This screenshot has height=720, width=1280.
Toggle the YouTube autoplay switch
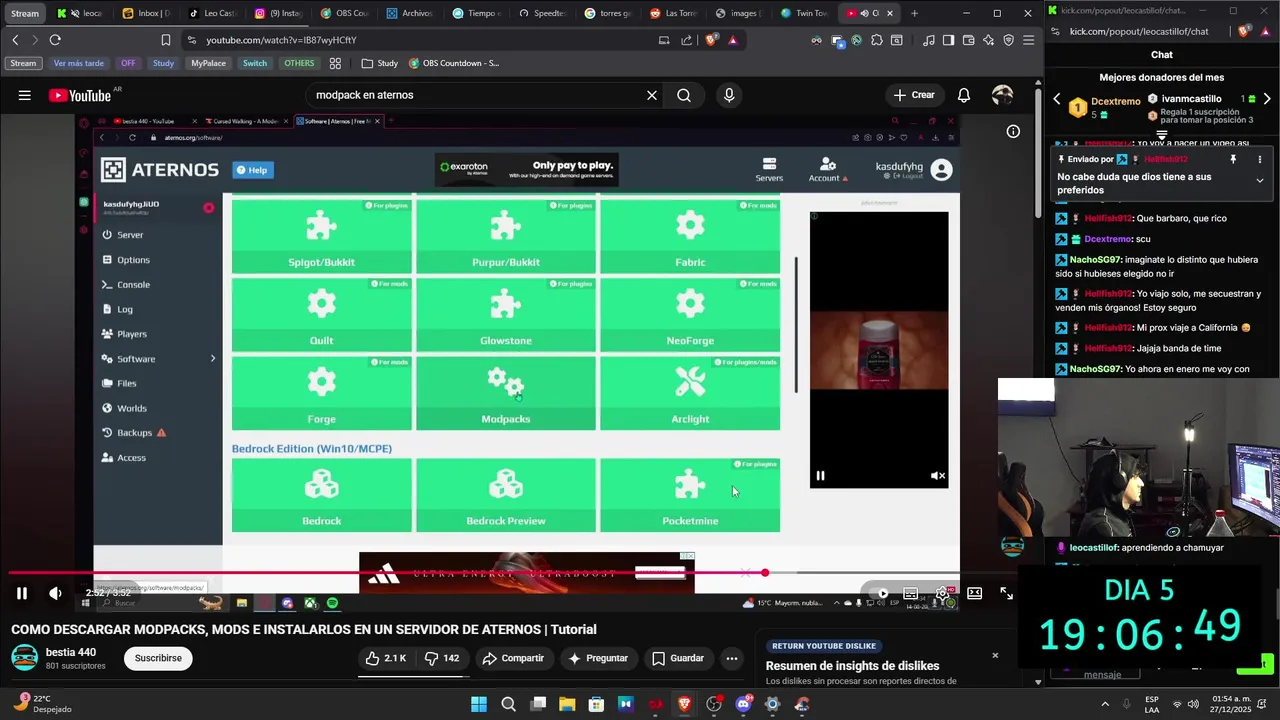coord(878,593)
